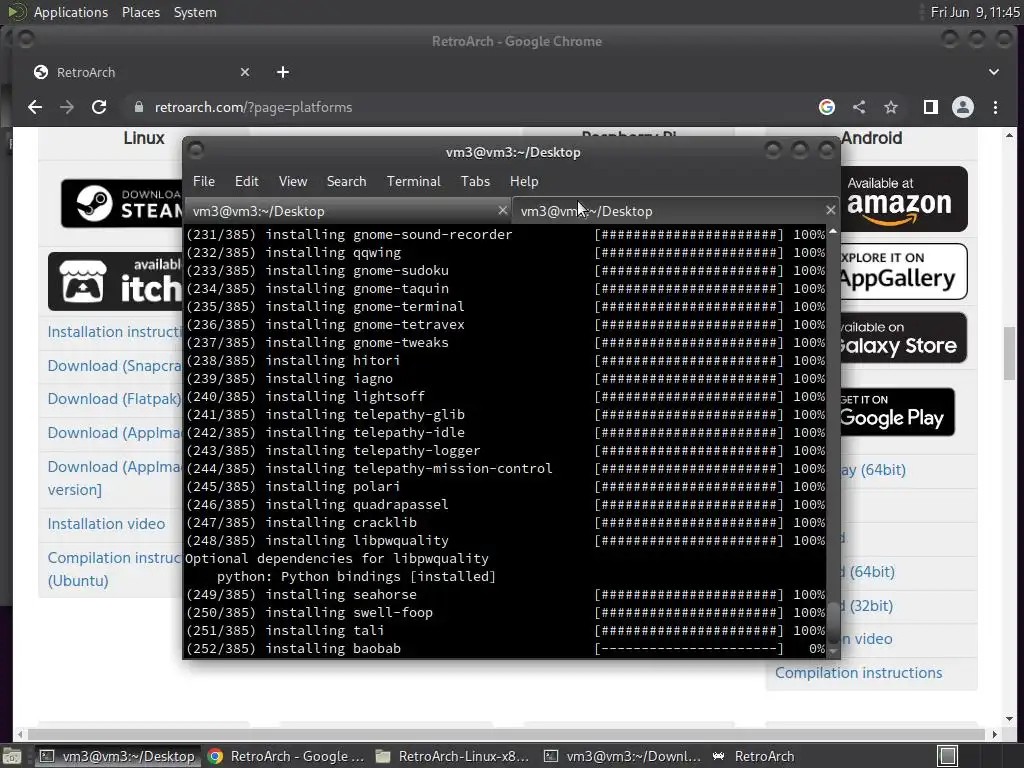Open the itch.io badge
The height and width of the screenshot is (768, 1024).
(115, 281)
